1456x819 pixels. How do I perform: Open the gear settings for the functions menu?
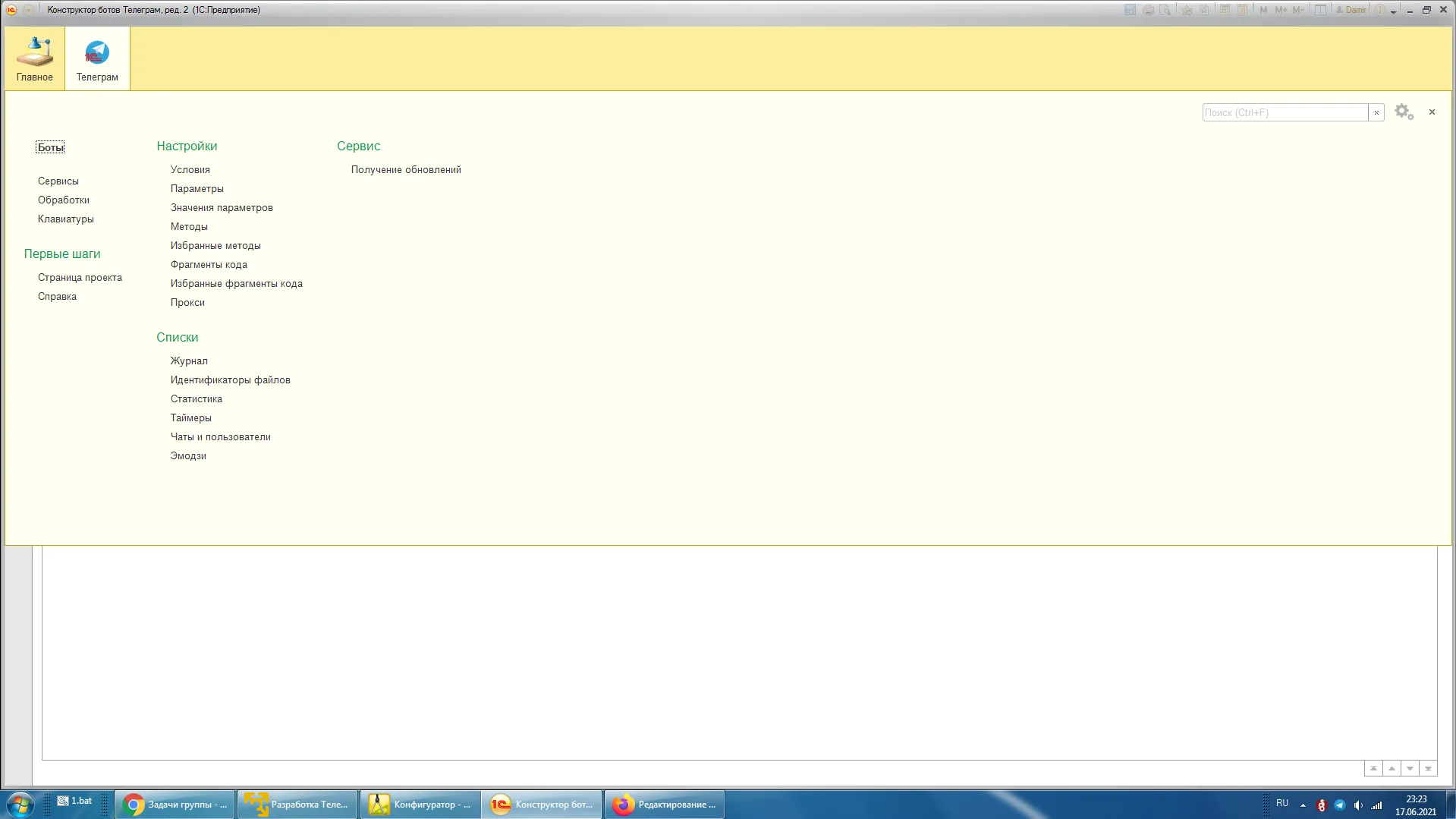click(1403, 112)
